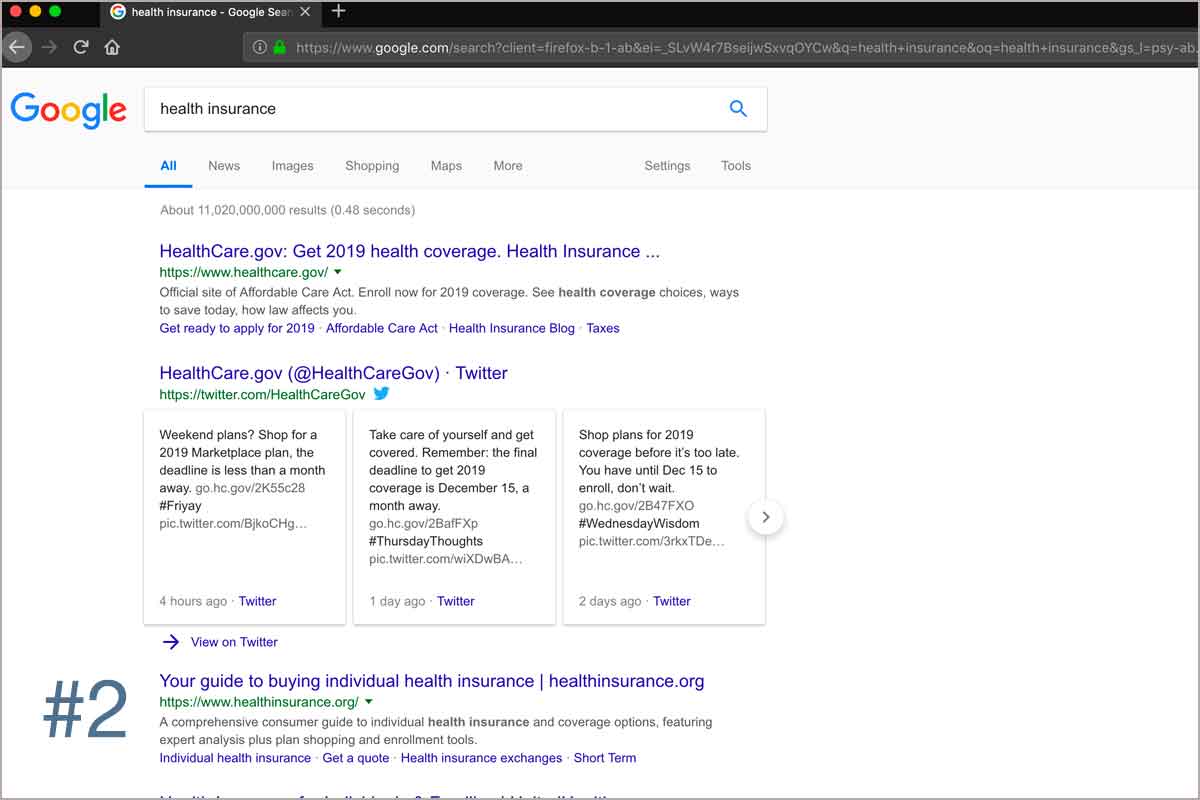
Task: Click the #ThursdayThoughts hashtag
Action: click(426, 541)
